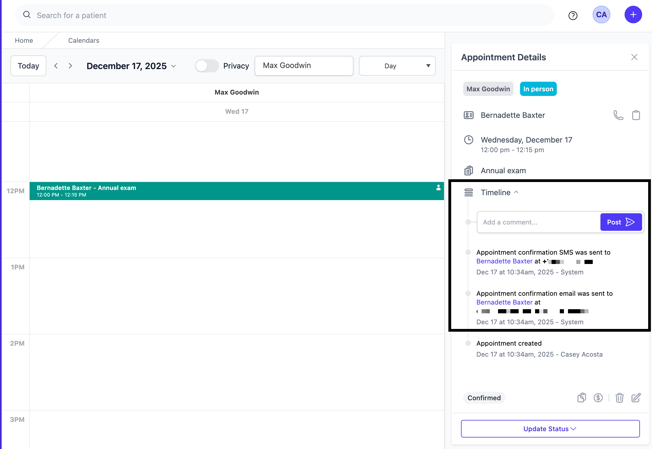Delete the appointment with the trash icon

(x=619, y=398)
